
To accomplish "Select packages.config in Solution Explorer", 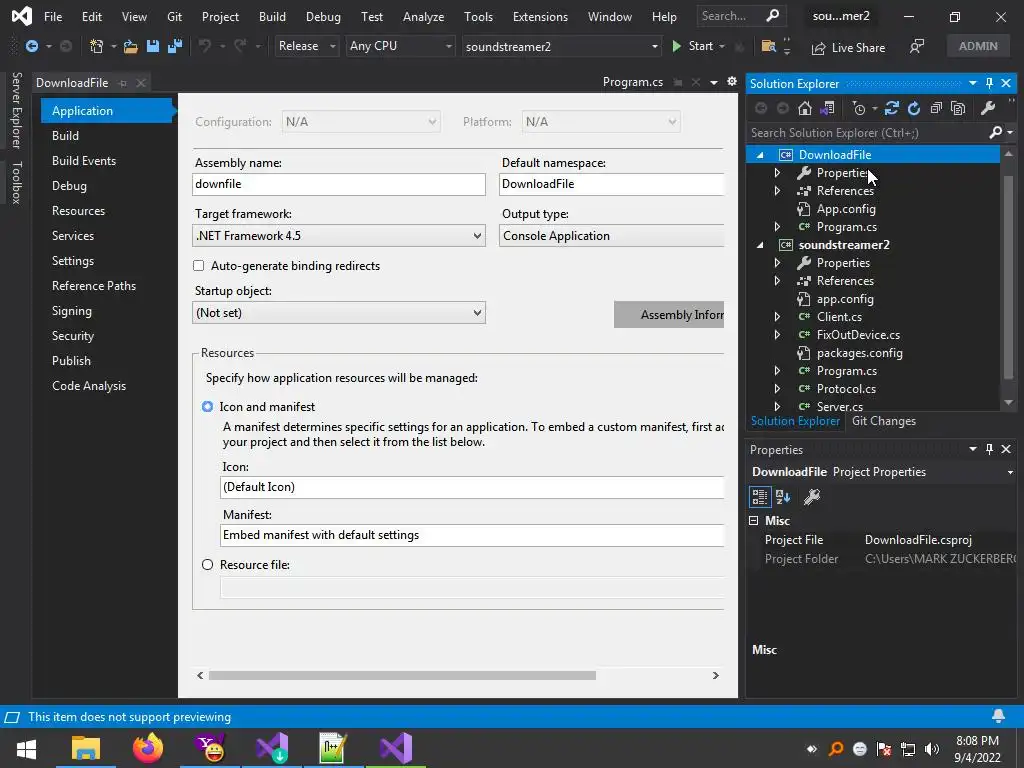I will (x=859, y=353).
